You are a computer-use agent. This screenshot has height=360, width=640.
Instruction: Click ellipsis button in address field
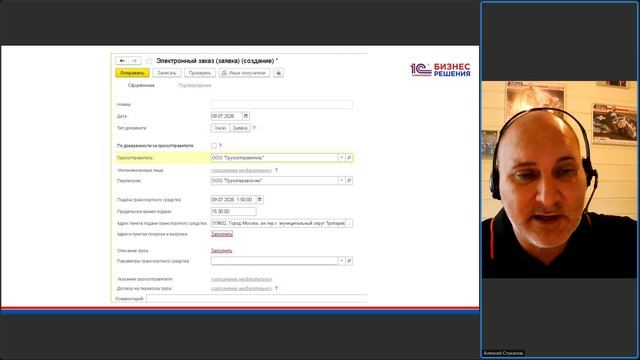click(x=349, y=223)
